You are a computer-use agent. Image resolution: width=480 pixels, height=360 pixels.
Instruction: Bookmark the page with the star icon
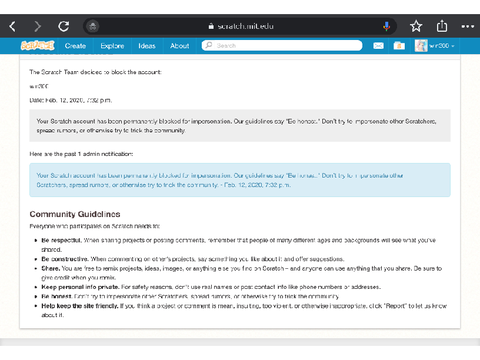click(416, 26)
